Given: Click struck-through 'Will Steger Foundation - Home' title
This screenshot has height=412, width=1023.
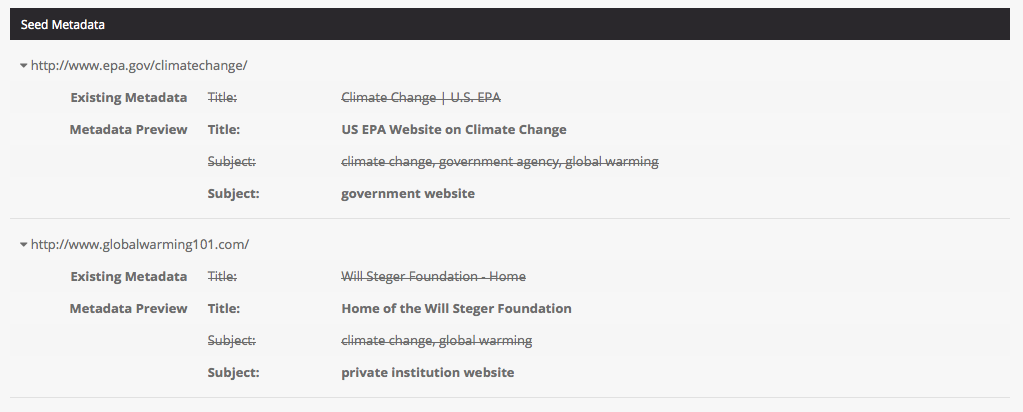Looking at the screenshot, I should (x=433, y=277).
